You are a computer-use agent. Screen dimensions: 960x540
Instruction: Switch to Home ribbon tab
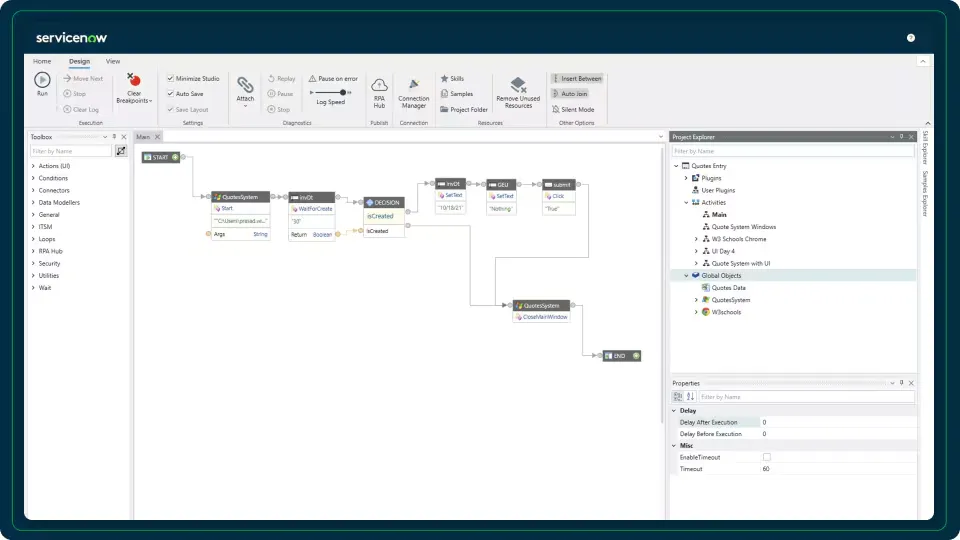pos(42,61)
